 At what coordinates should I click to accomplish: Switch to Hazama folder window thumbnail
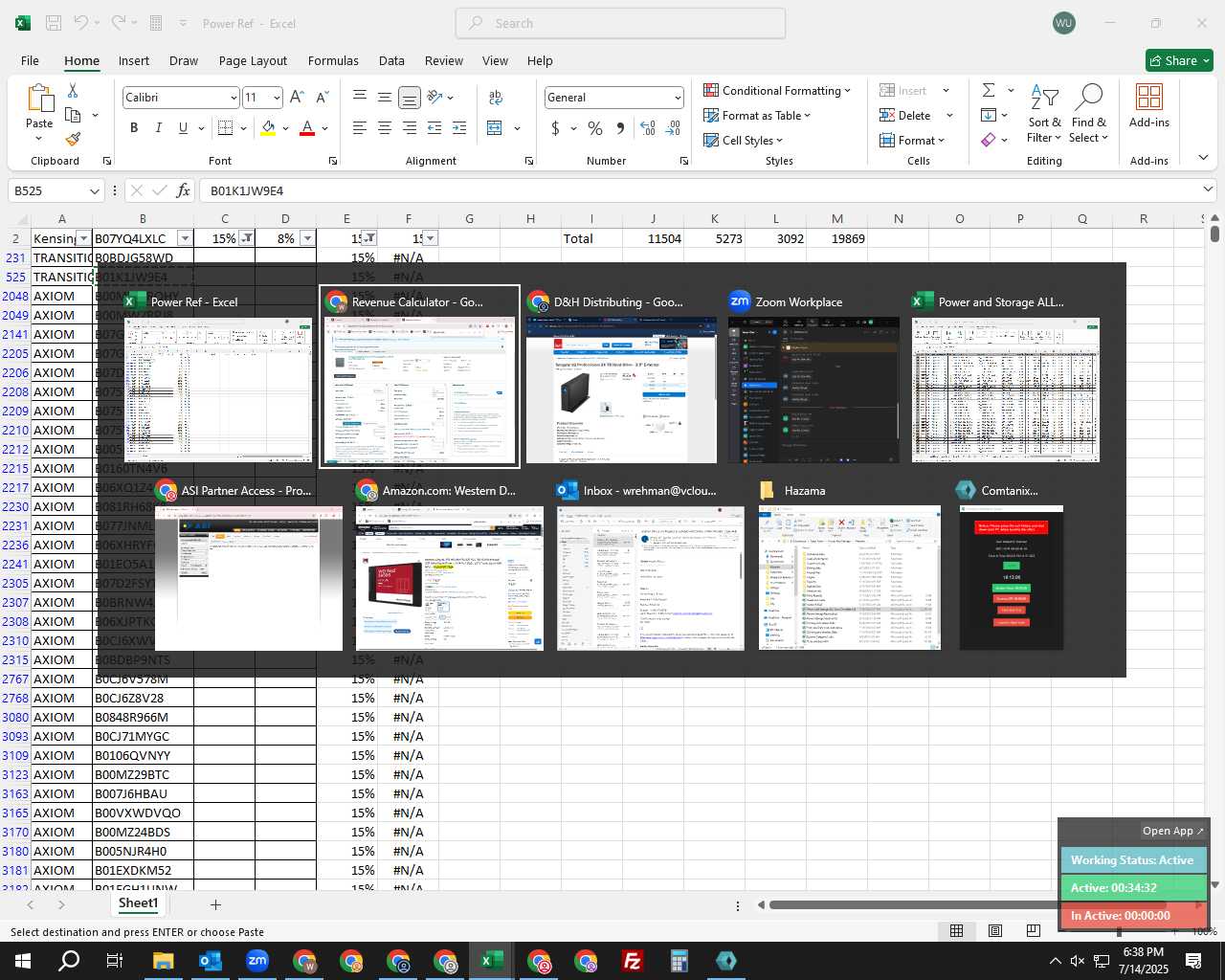pos(850,567)
